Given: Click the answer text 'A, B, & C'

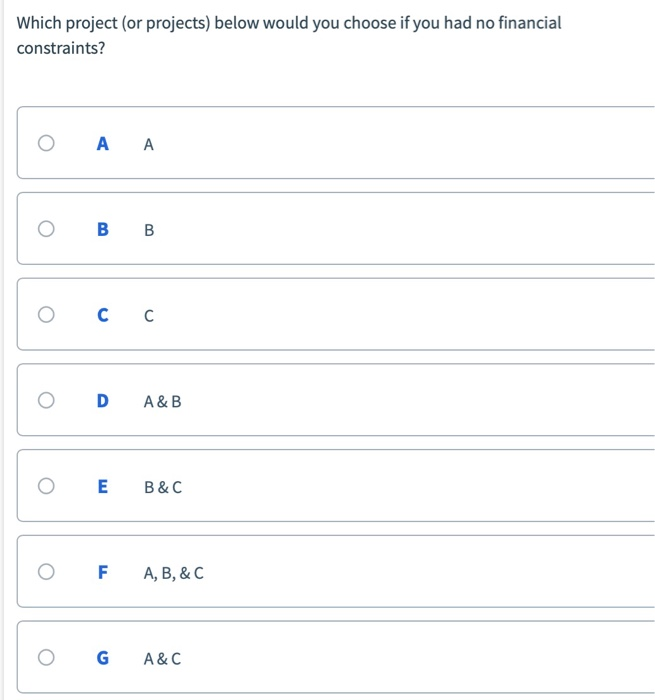Looking at the screenshot, I should click(174, 574).
